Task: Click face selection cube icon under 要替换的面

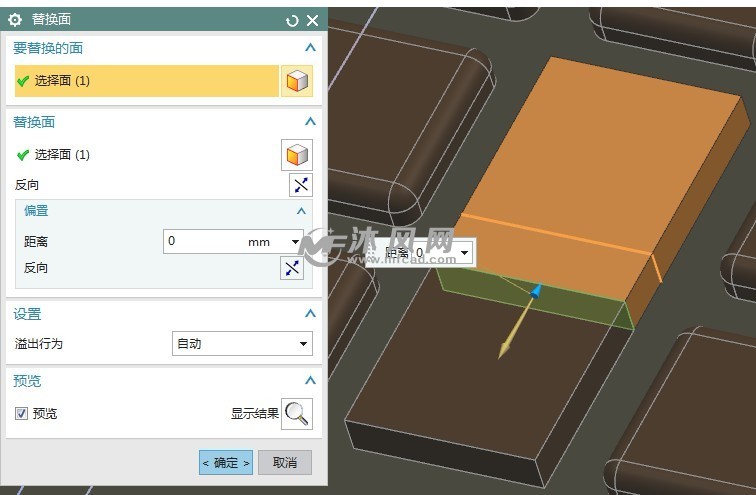Action: click(297, 80)
